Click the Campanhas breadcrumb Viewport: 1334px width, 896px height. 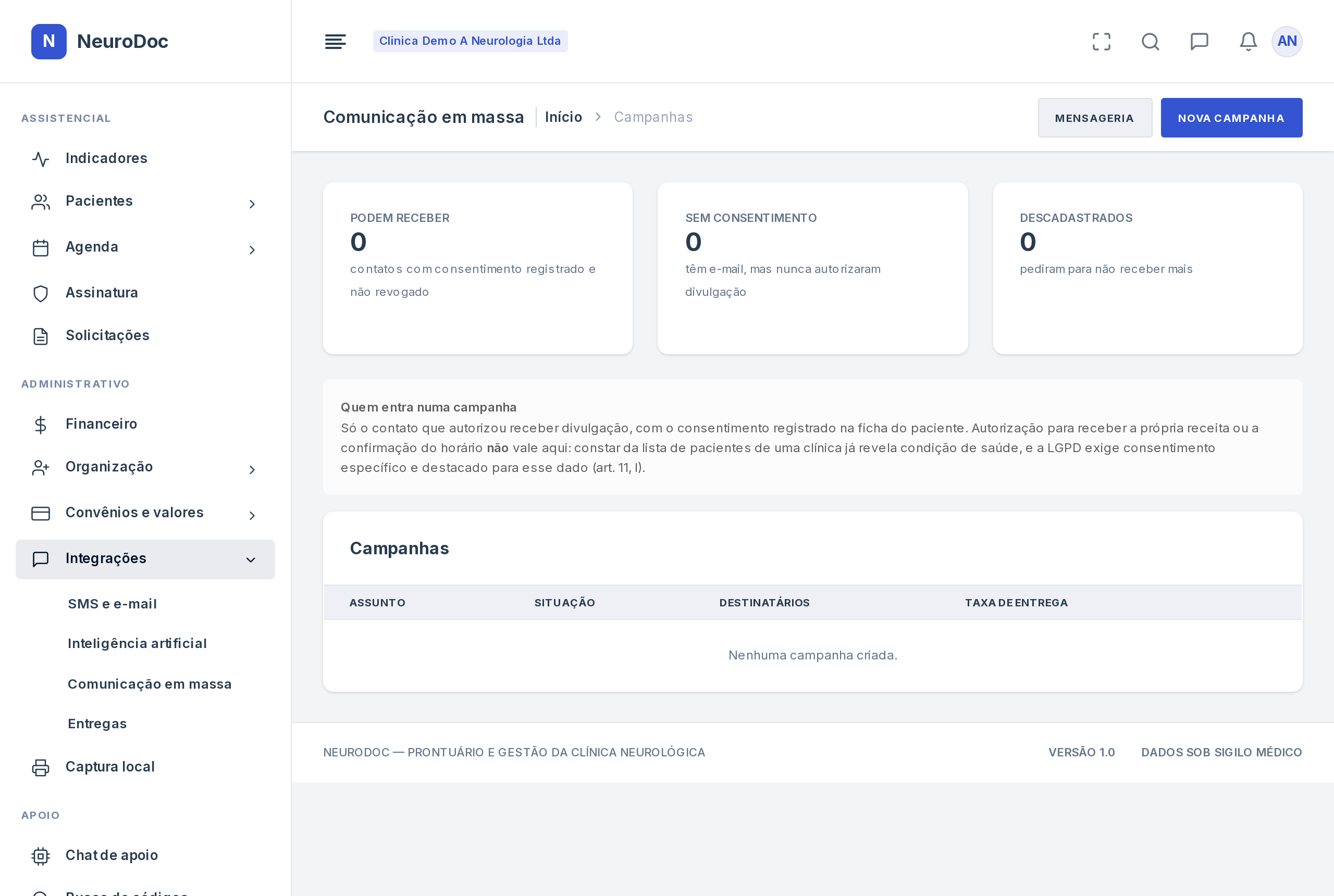pos(653,117)
